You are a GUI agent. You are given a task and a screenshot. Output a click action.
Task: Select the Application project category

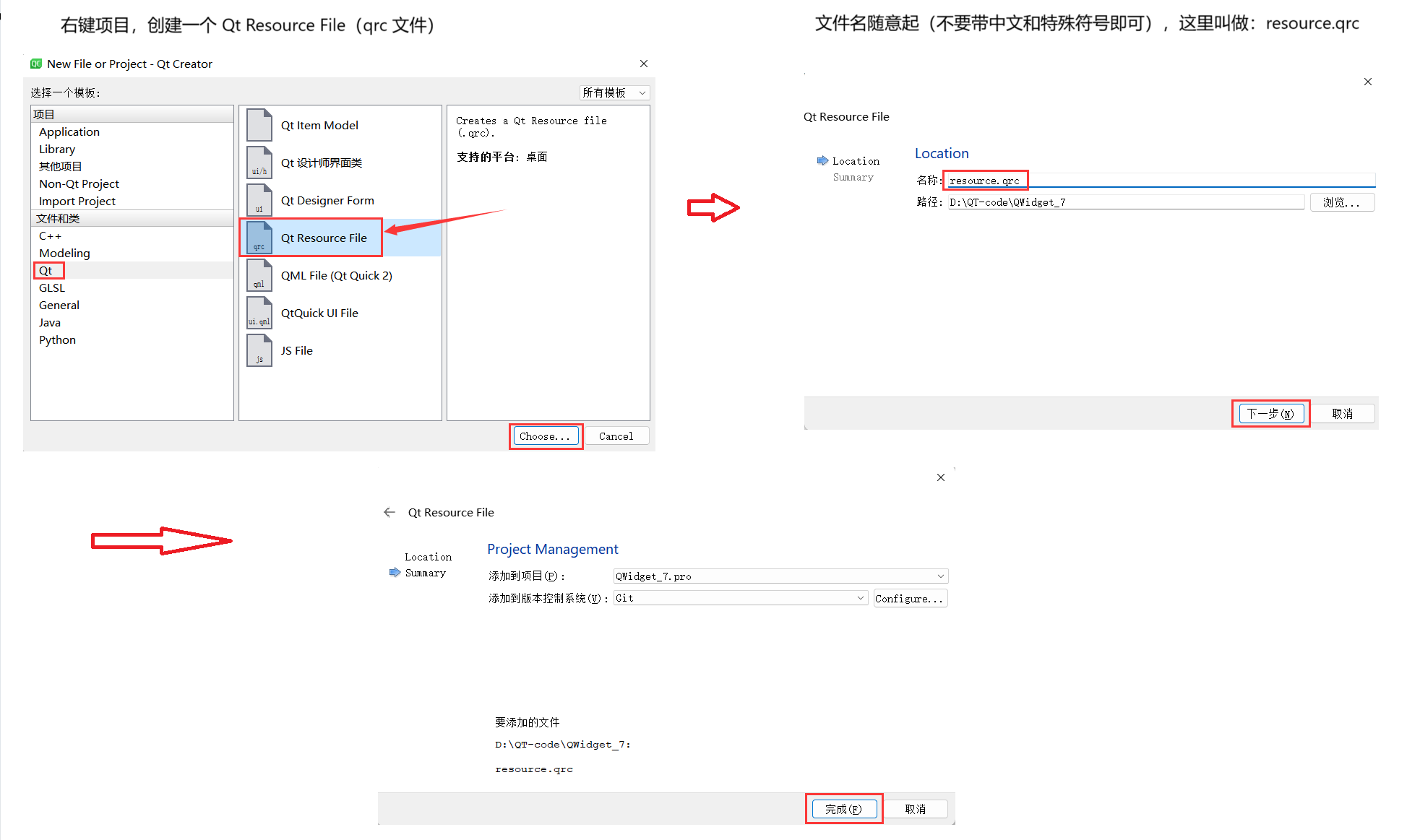69,131
